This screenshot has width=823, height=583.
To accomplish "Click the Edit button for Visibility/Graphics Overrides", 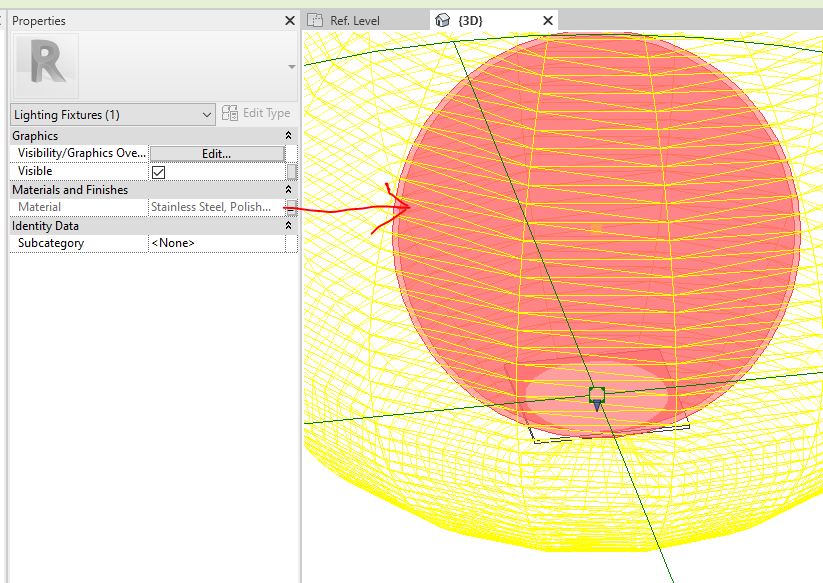I will (216, 153).
